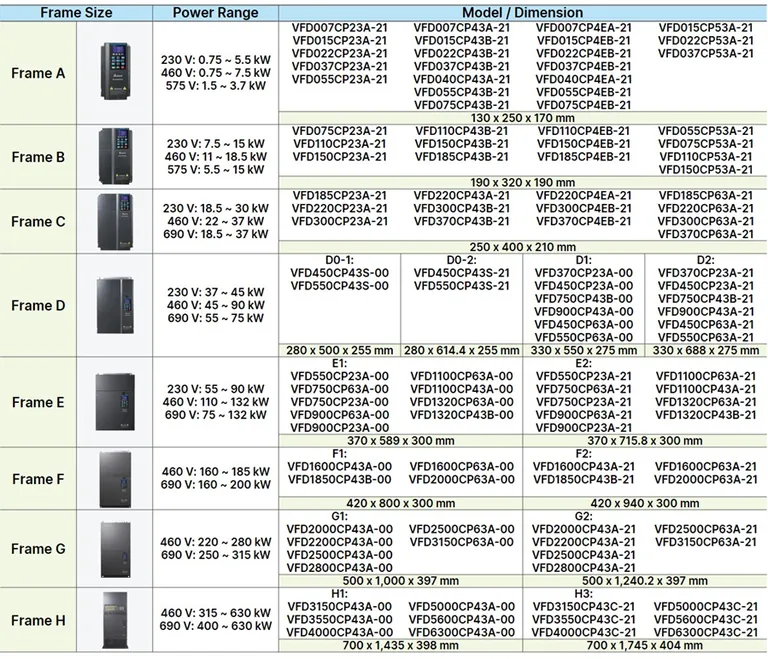
Task: Click the 130 x 250 x 170 mm dimension
Action: point(523,117)
